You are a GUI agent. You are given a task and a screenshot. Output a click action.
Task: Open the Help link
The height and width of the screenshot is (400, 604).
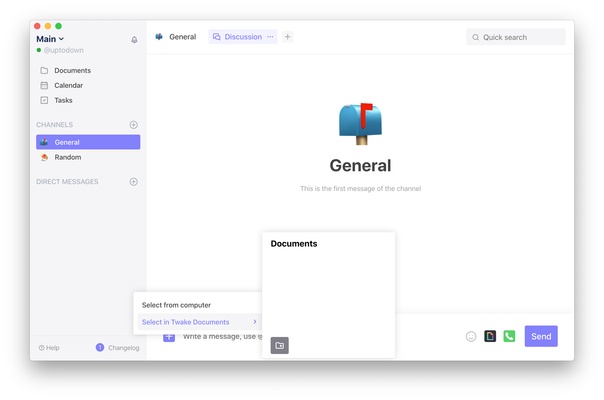[x=49, y=348]
